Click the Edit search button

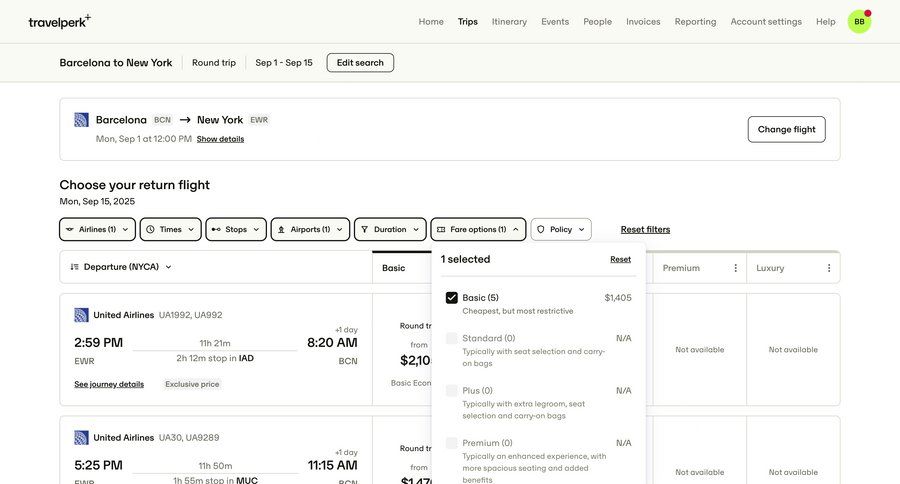(360, 63)
